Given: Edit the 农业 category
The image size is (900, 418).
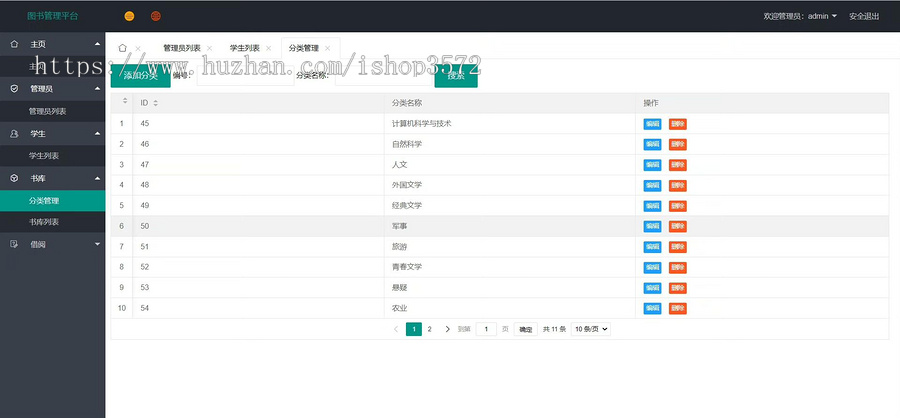Looking at the screenshot, I should [x=652, y=308].
